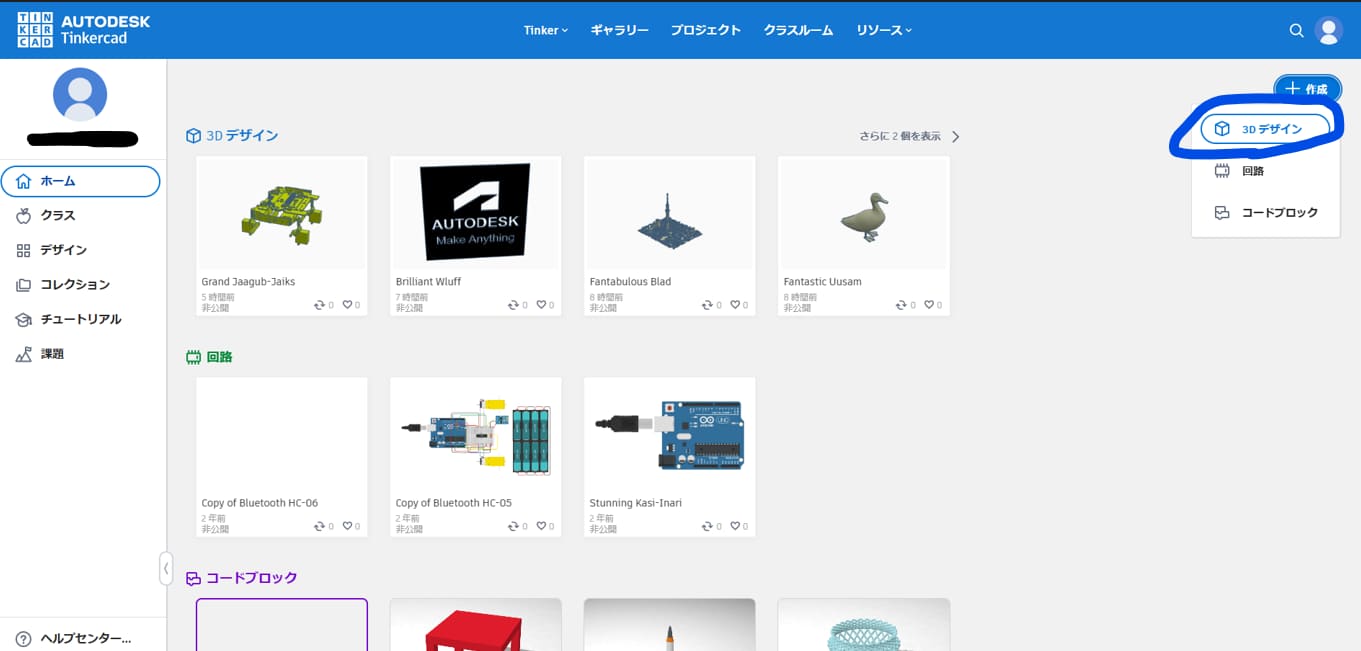Image resolution: width=1361 pixels, height=651 pixels.
Task: Show 2 more 3D designs chevron
Action: point(955,137)
